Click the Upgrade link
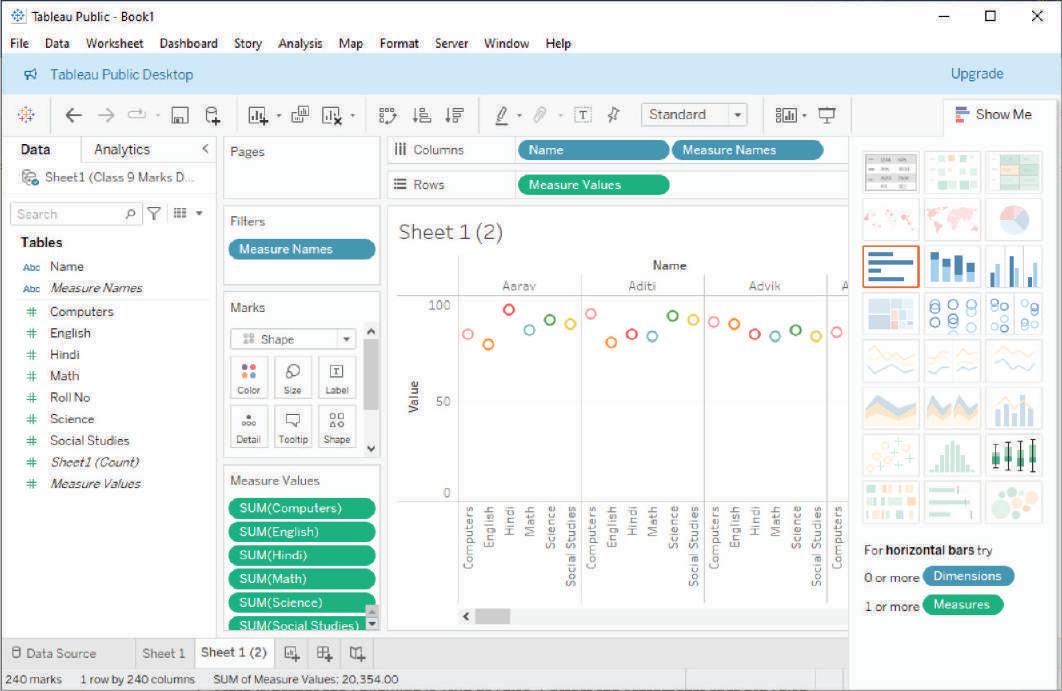 coord(977,74)
